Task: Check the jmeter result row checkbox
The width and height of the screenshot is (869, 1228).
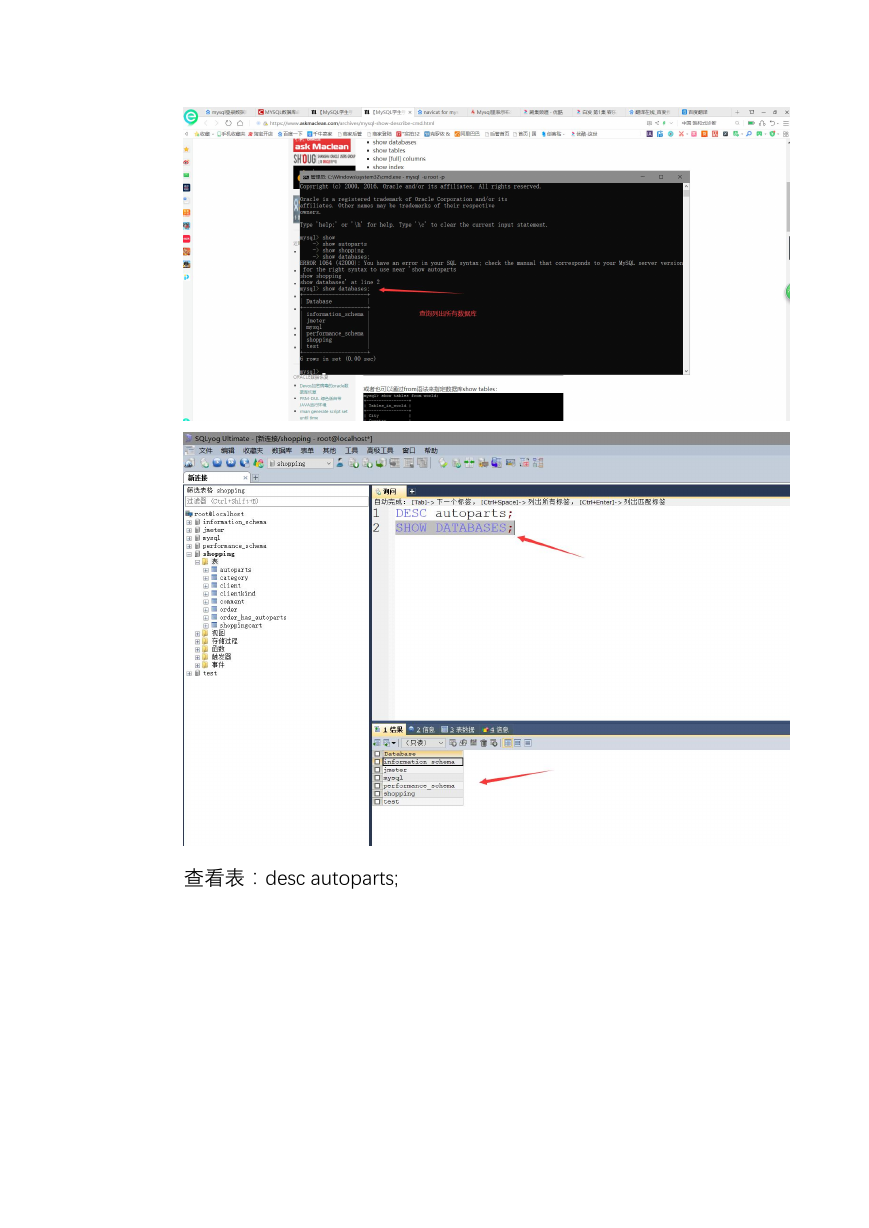Action: pos(377,770)
